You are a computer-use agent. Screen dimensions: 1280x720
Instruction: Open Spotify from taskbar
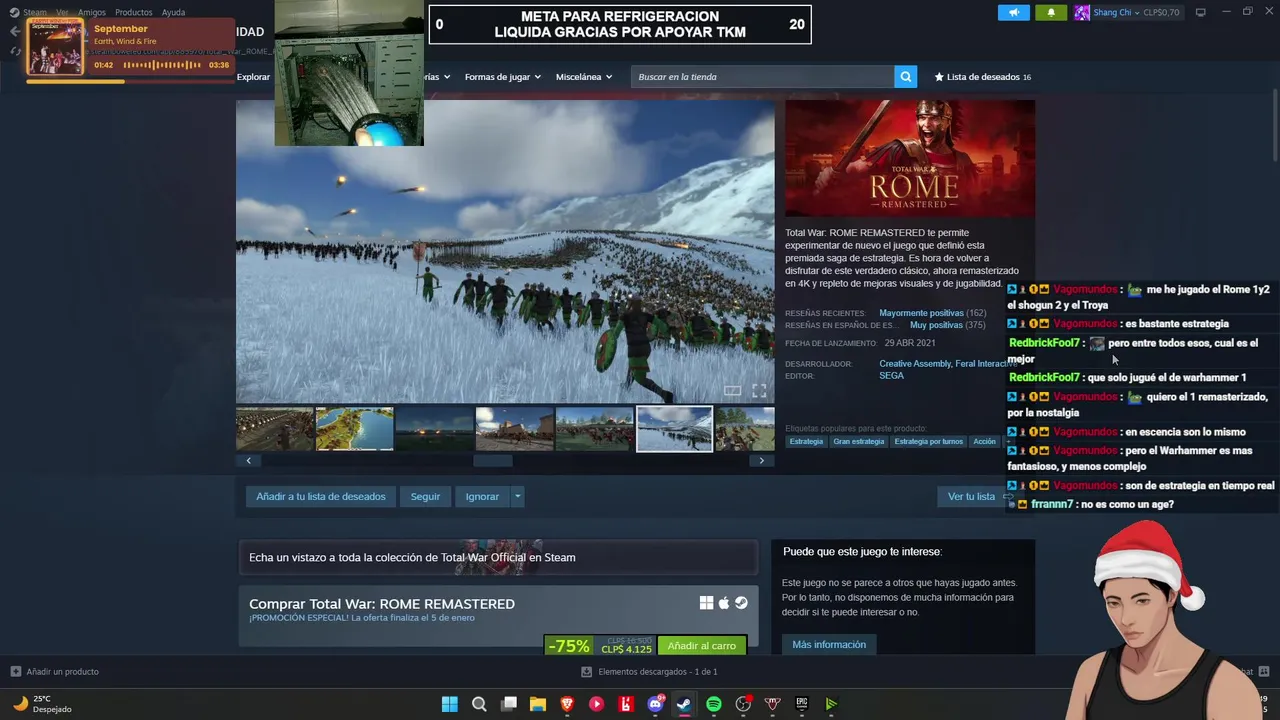(x=714, y=704)
